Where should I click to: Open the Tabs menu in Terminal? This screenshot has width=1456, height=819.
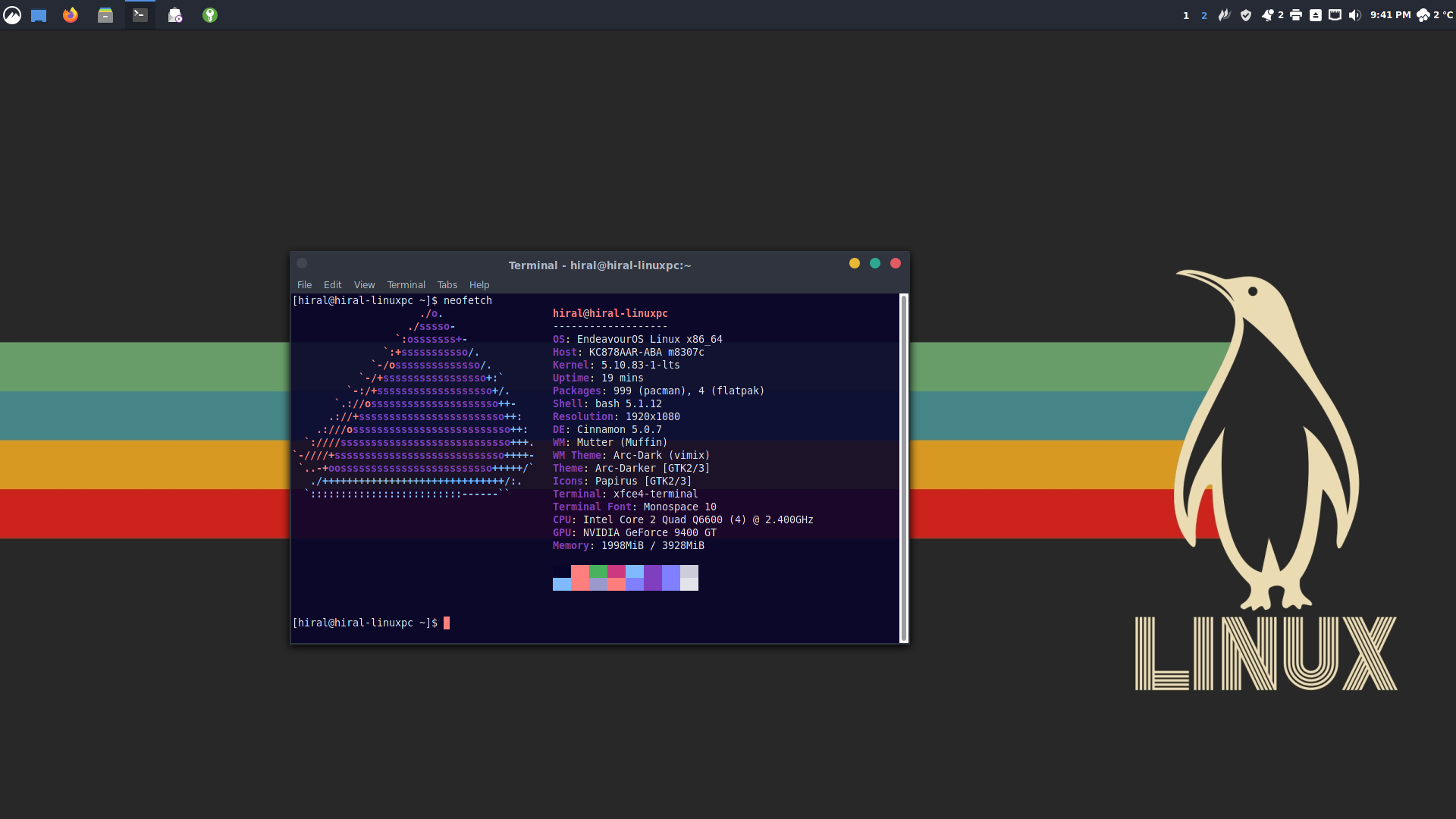pos(447,285)
